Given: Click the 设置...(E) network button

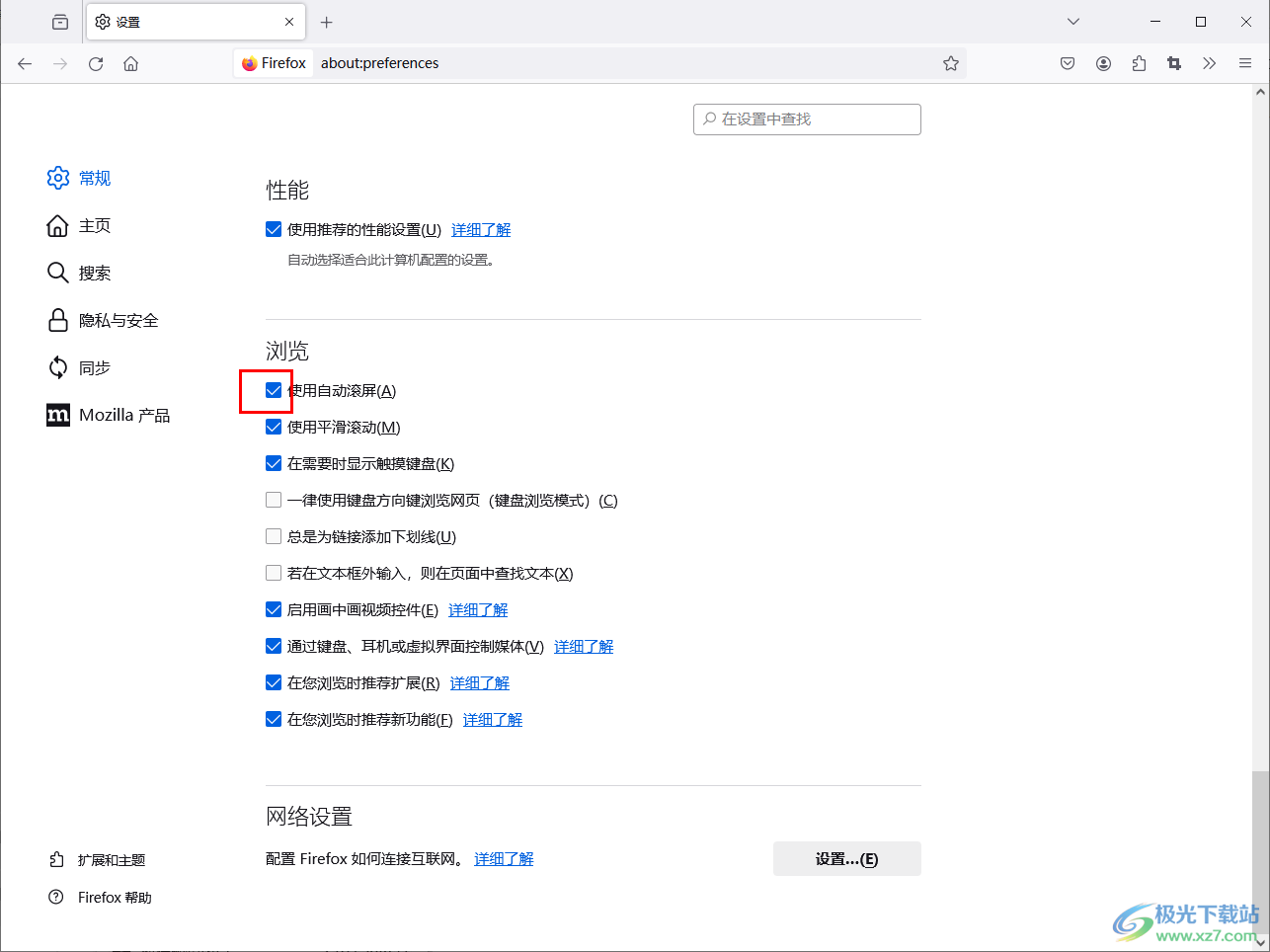Looking at the screenshot, I should click(847, 858).
